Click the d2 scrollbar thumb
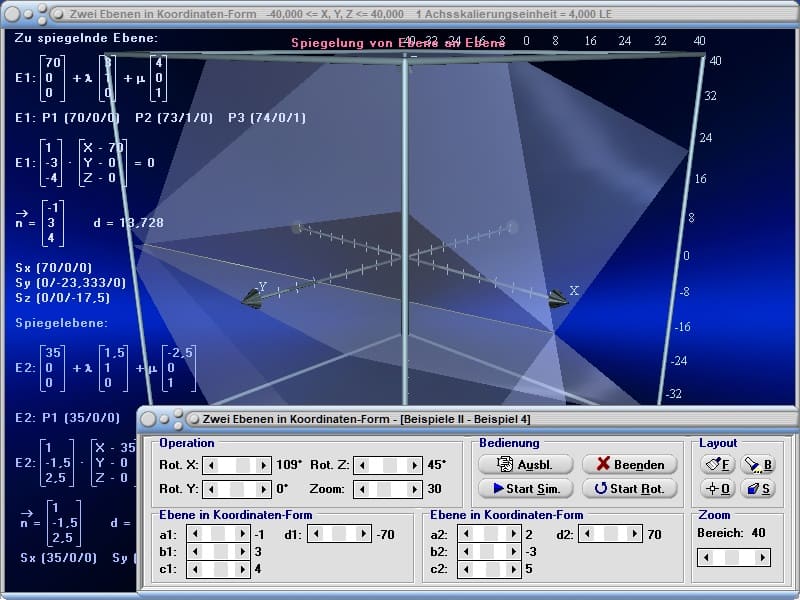The image size is (800, 600). click(x=611, y=534)
